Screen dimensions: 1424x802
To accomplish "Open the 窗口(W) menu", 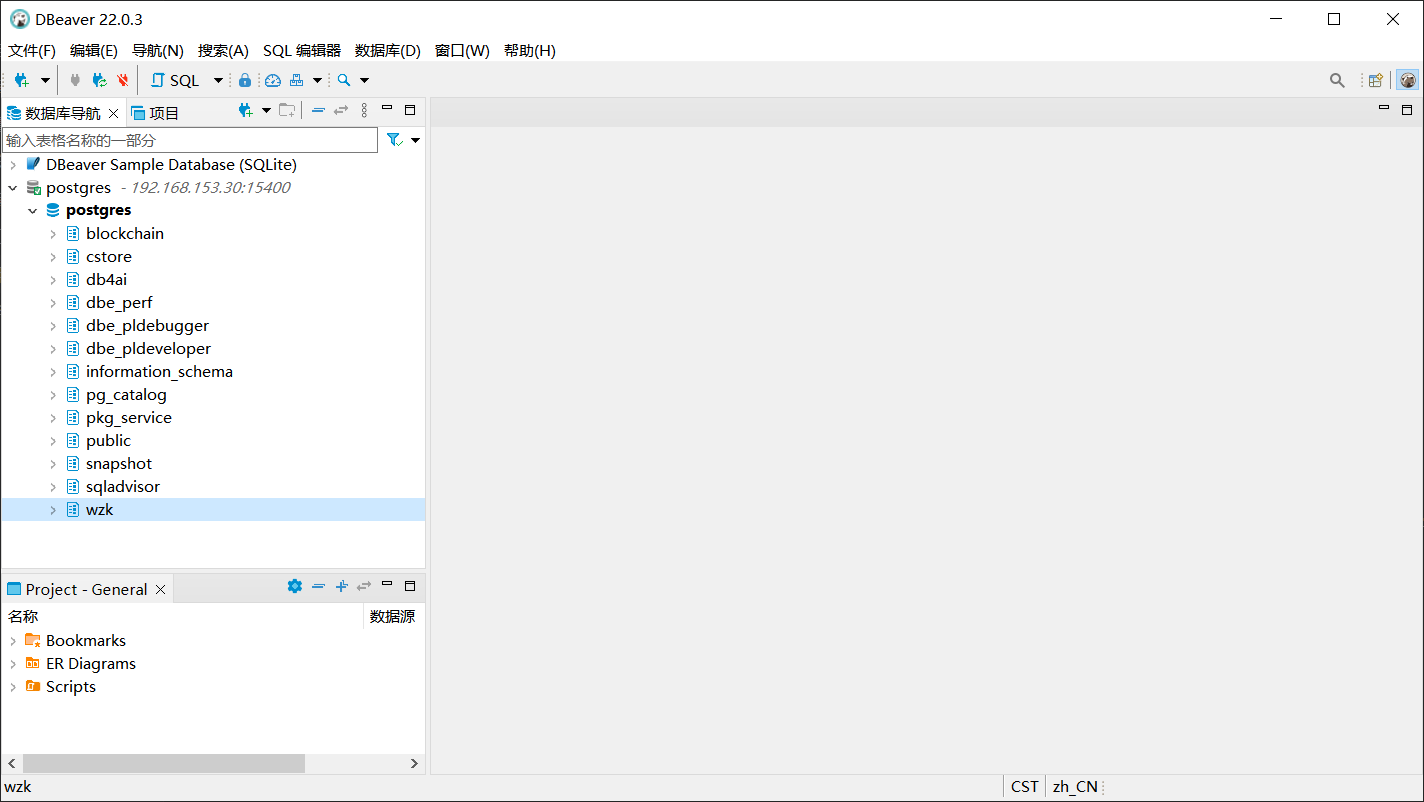I will coord(462,51).
